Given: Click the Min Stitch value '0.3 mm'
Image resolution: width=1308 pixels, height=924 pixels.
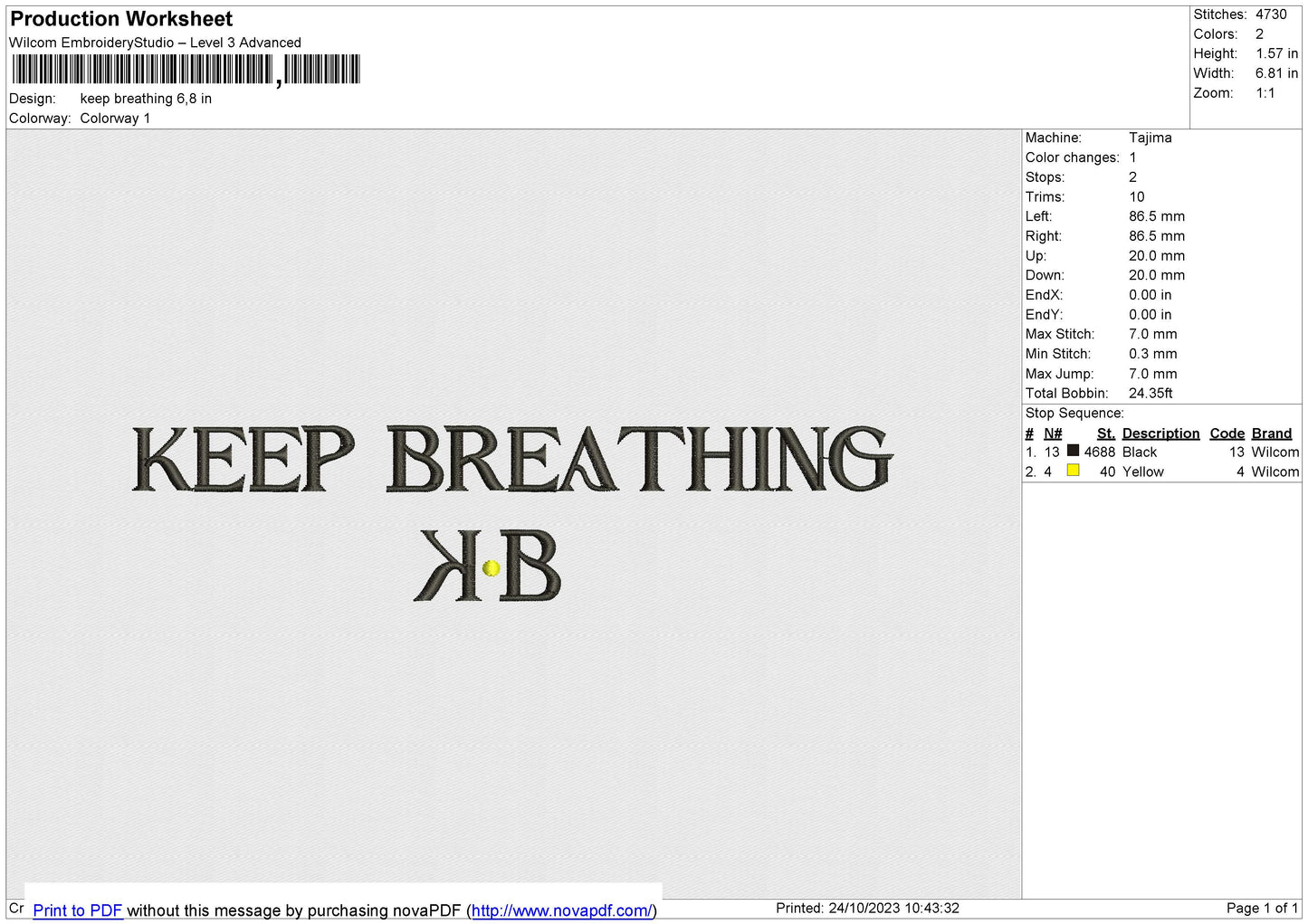Looking at the screenshot, I should click(1152, 354).
